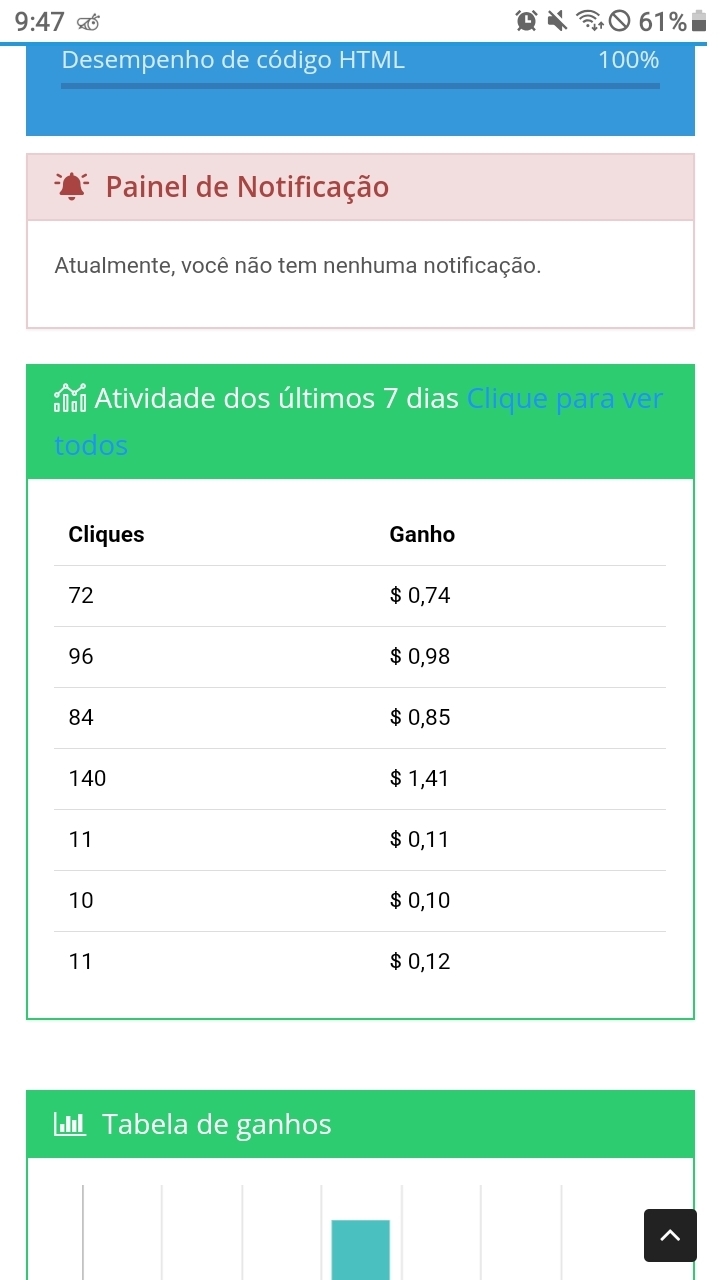Open 'Clique para ver todos' link
Screen dimensions: 720x1280
pyautogui.click(x=564, y=400)
